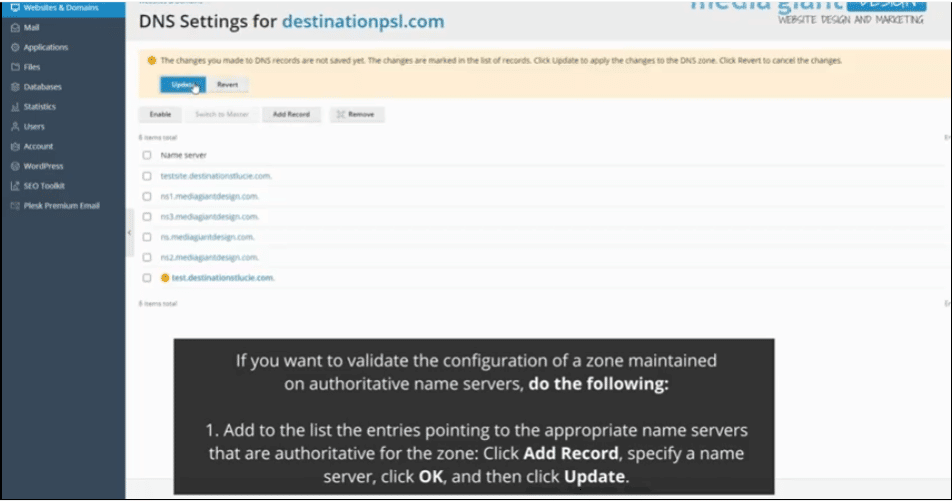
Task: Open the Files folder icon in sidebar
Action: pos(15,67)
